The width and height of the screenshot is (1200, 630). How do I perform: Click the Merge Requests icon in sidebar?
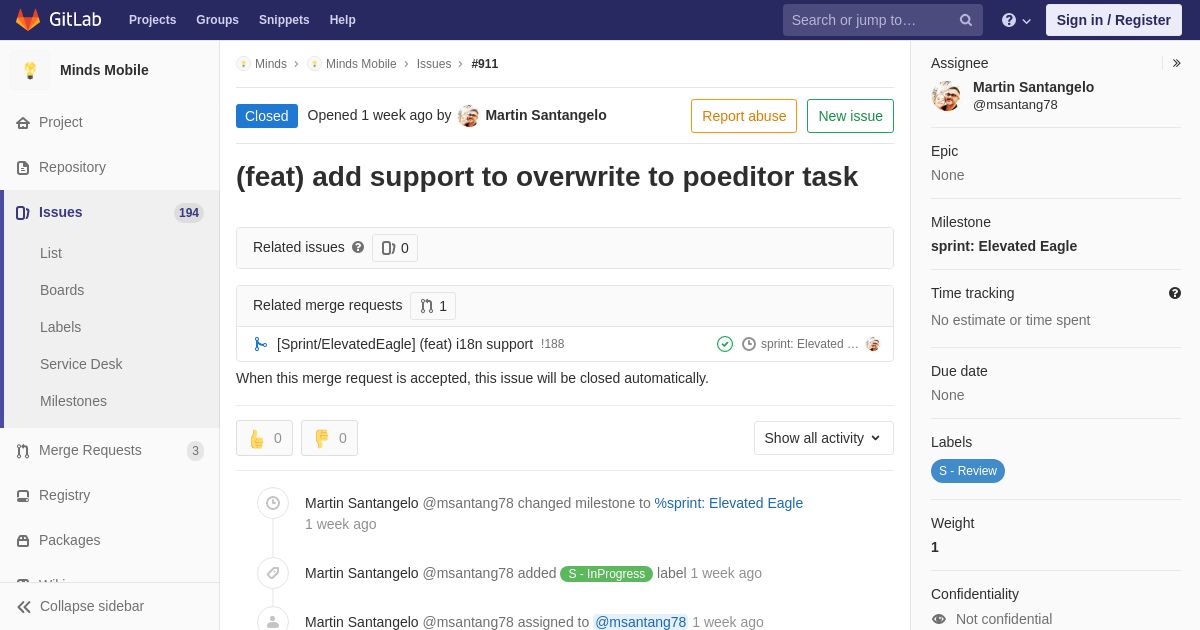tap(23, 450)
